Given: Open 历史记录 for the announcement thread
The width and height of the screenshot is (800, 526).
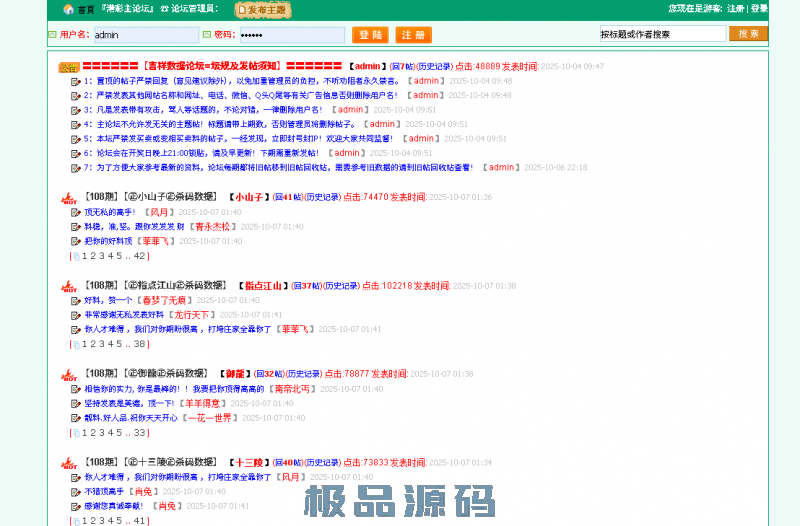Looking at the screenshot, I should (435, 66).
